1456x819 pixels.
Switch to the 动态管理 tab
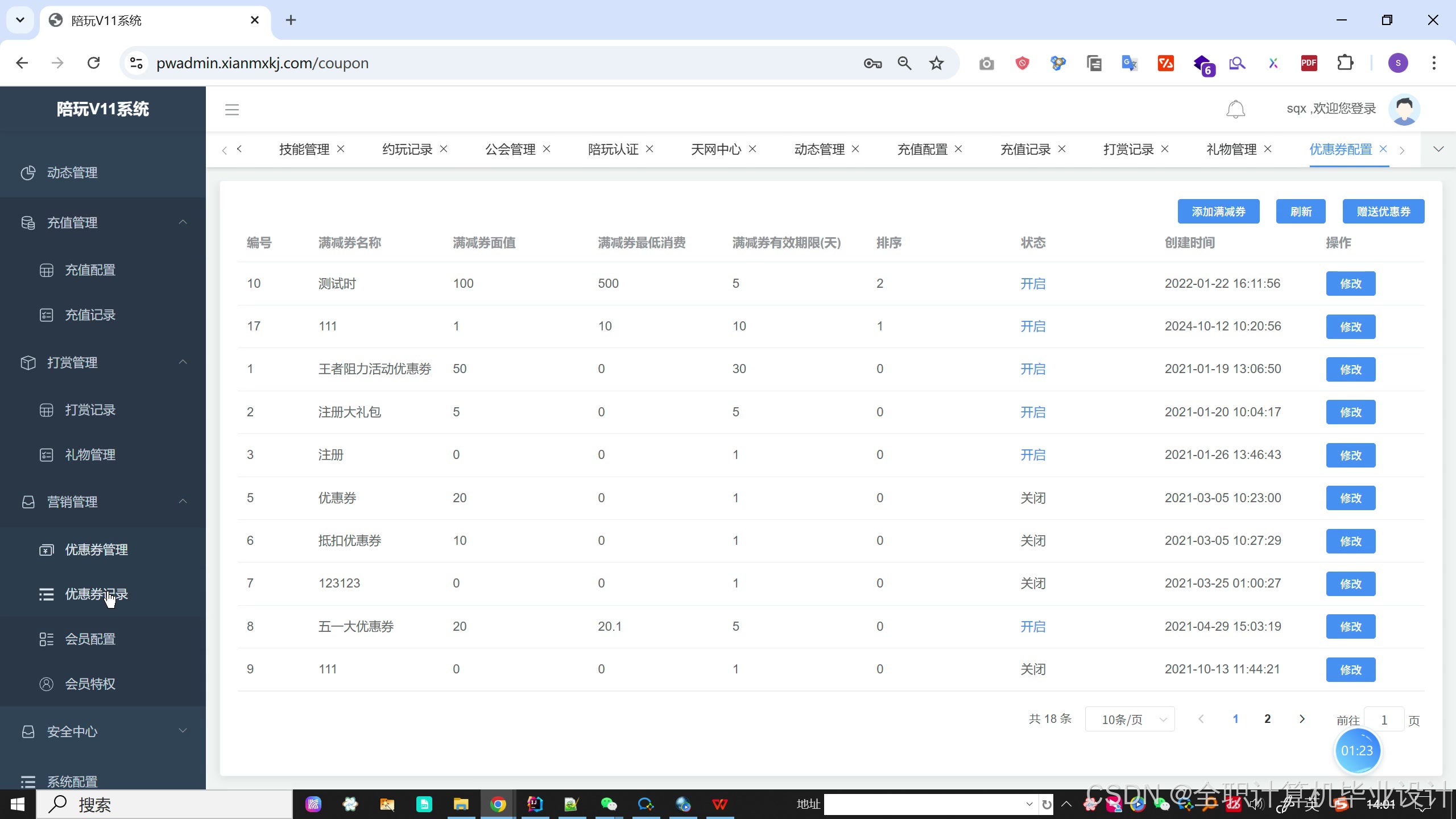coord(820,150)
